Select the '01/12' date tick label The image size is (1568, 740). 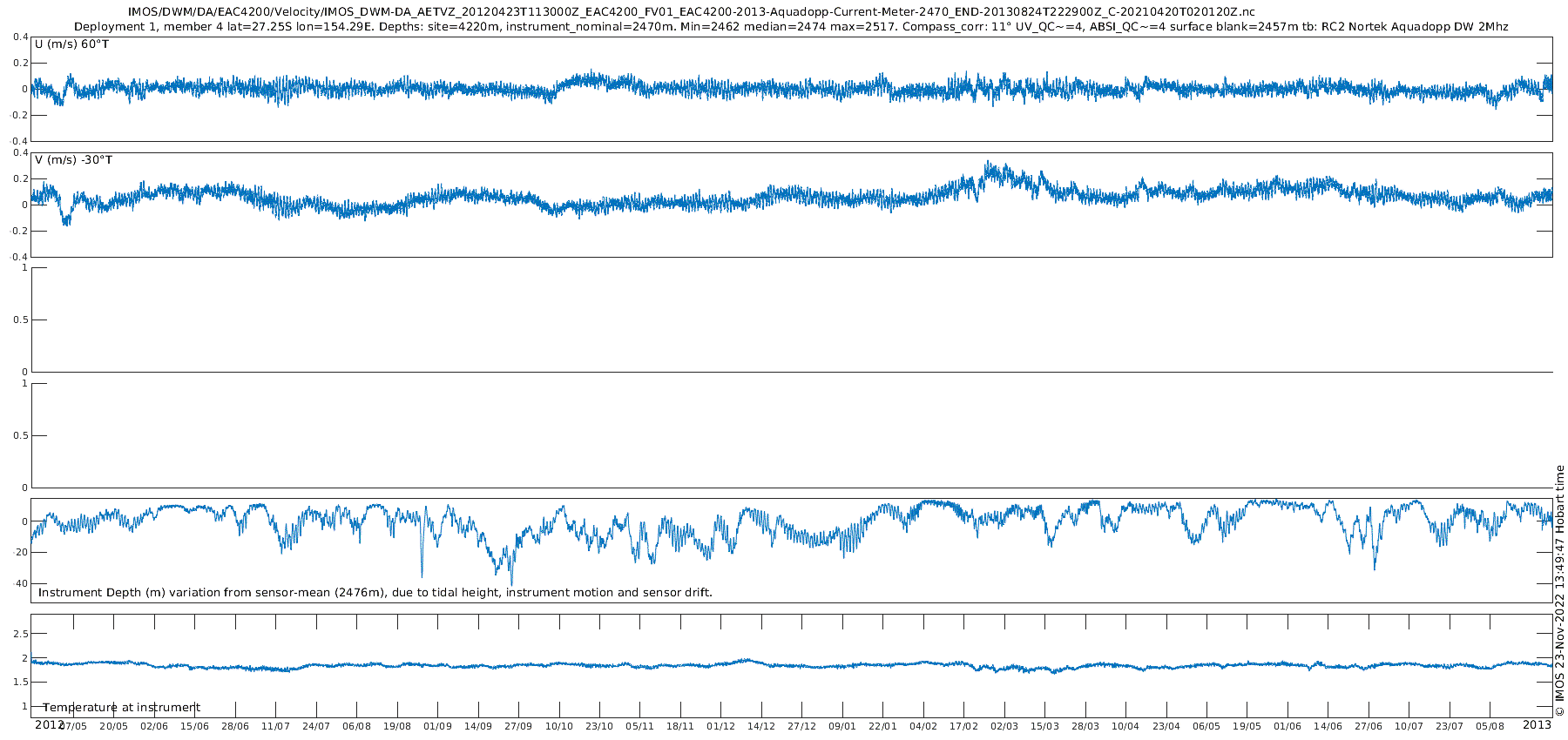click(x=721, y=726)
